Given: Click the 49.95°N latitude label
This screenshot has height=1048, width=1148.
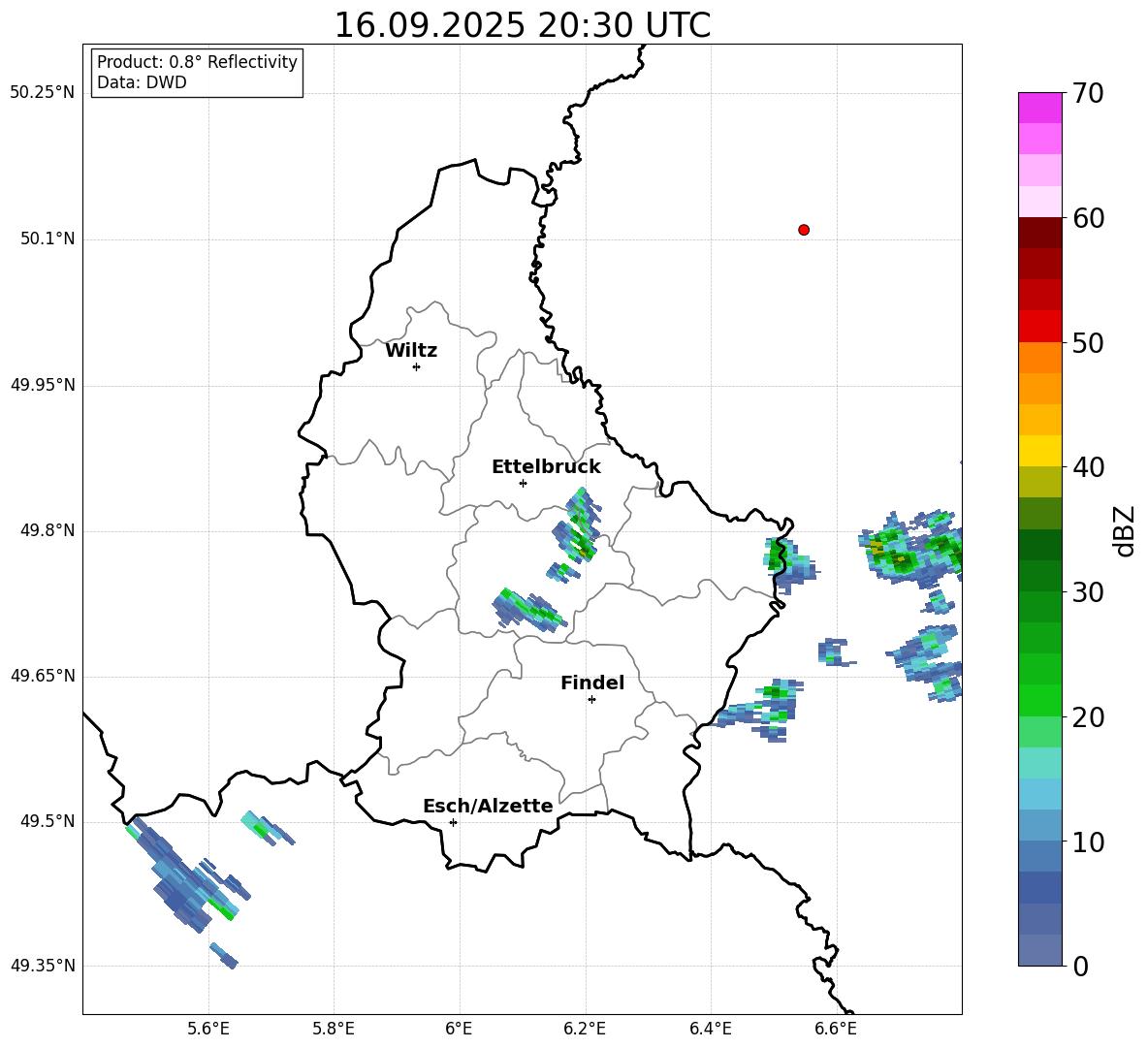Looking at the screenshot, I should click(43, 384).
